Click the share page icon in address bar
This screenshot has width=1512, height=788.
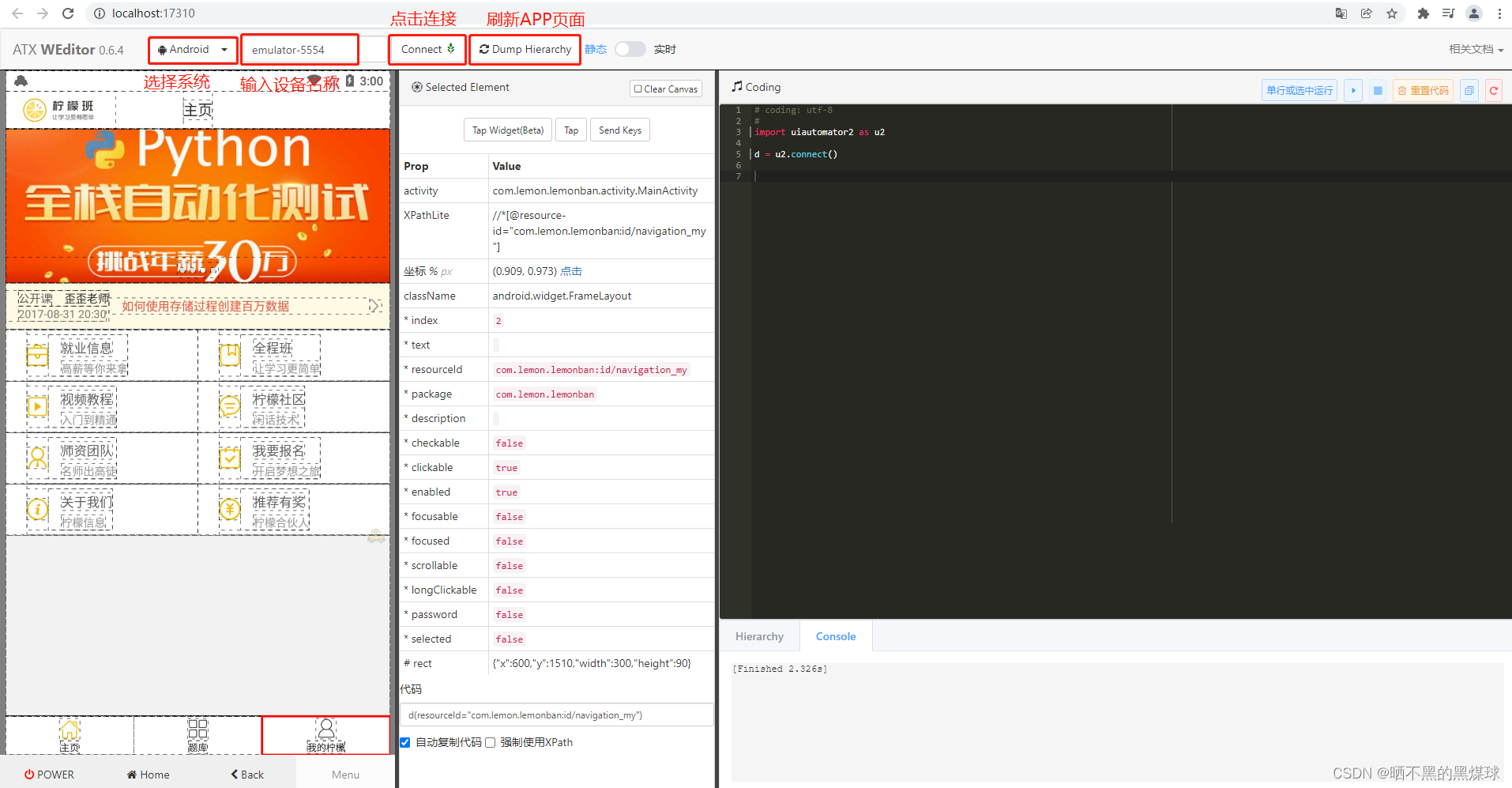(x=1367, y=13)
